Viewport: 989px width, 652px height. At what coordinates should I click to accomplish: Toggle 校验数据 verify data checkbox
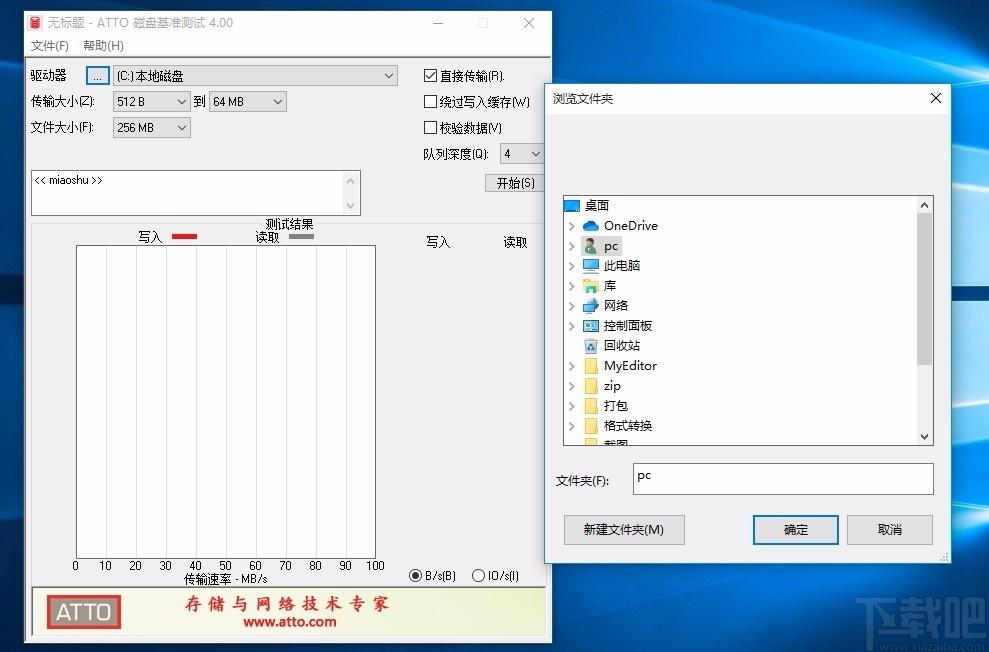pyautogui.click(x=430, y=128)
